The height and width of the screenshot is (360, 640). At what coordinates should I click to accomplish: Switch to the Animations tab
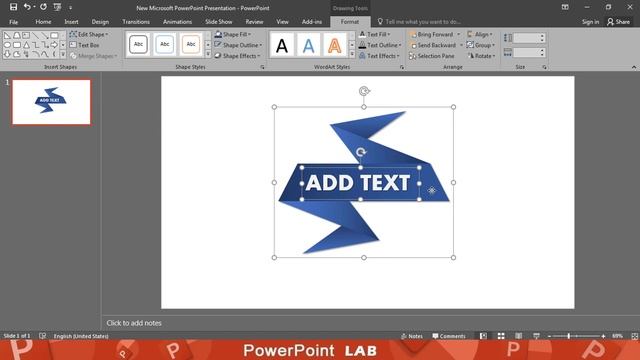(177, 22)
